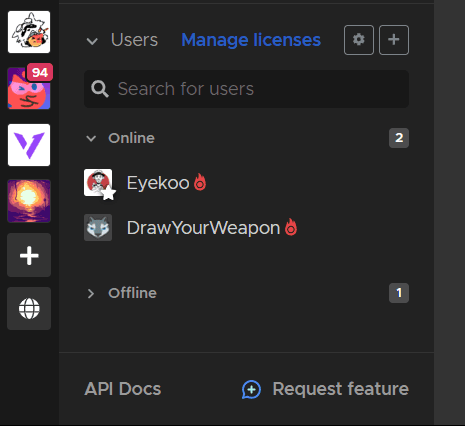Image resolution: width=465 pixels, height=426 pixels.
Task: Add a user with the plus button
Action: (394, 40)
